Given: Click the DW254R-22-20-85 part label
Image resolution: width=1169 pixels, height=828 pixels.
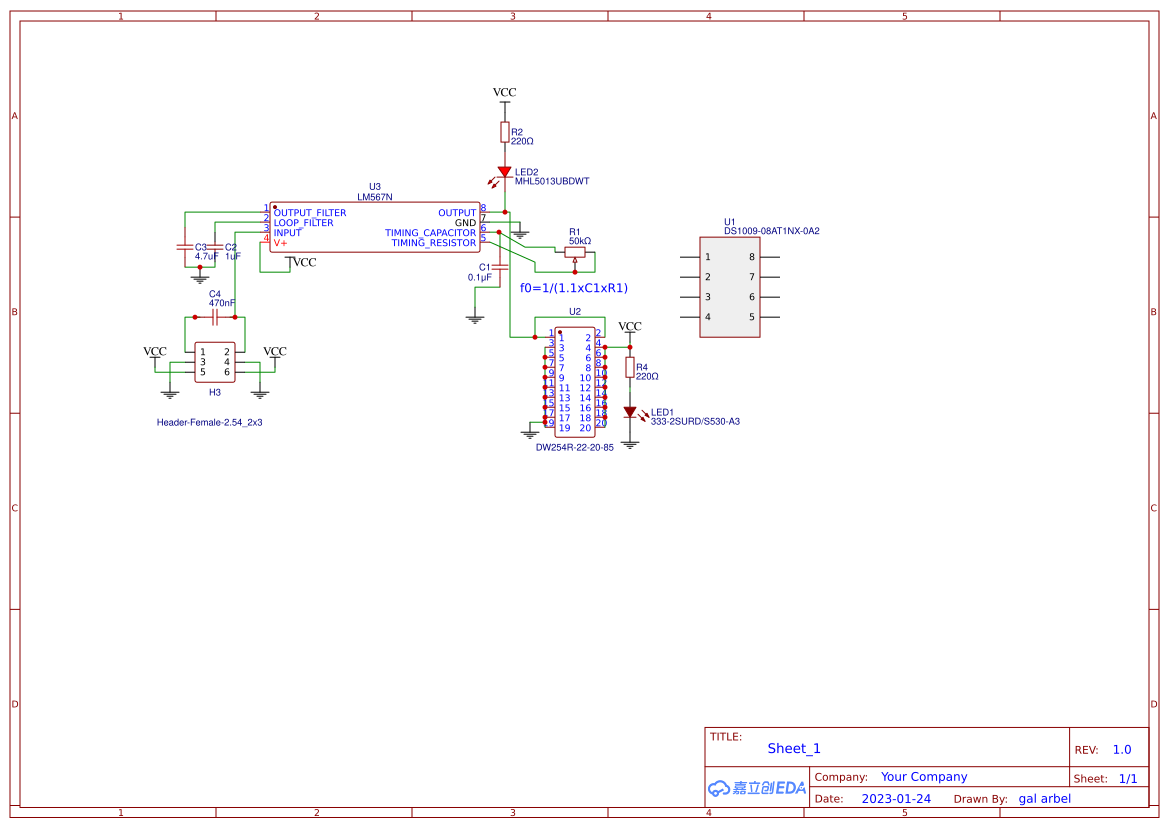Looking at the screenshot, I should (575, 448).
